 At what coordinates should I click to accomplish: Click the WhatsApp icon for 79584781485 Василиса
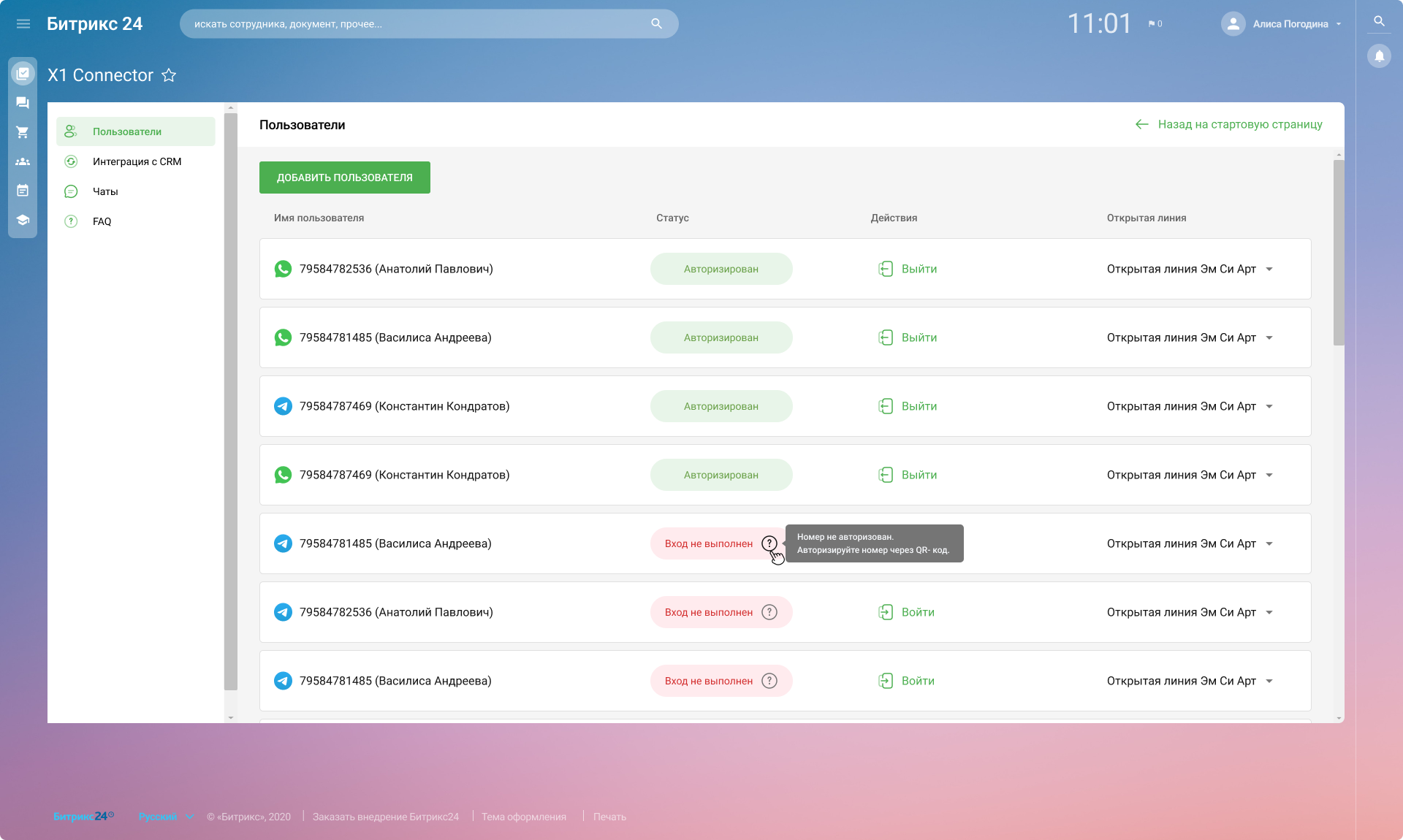[x=283, y=337]
